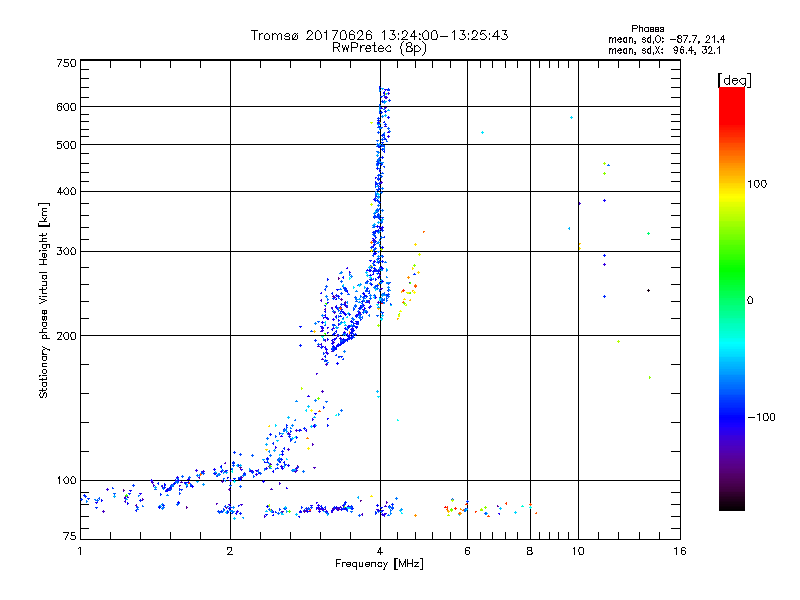This screenshot has height=600, width=800.
Task: Click x-axis tick label '4'
Action: (380, 551)
